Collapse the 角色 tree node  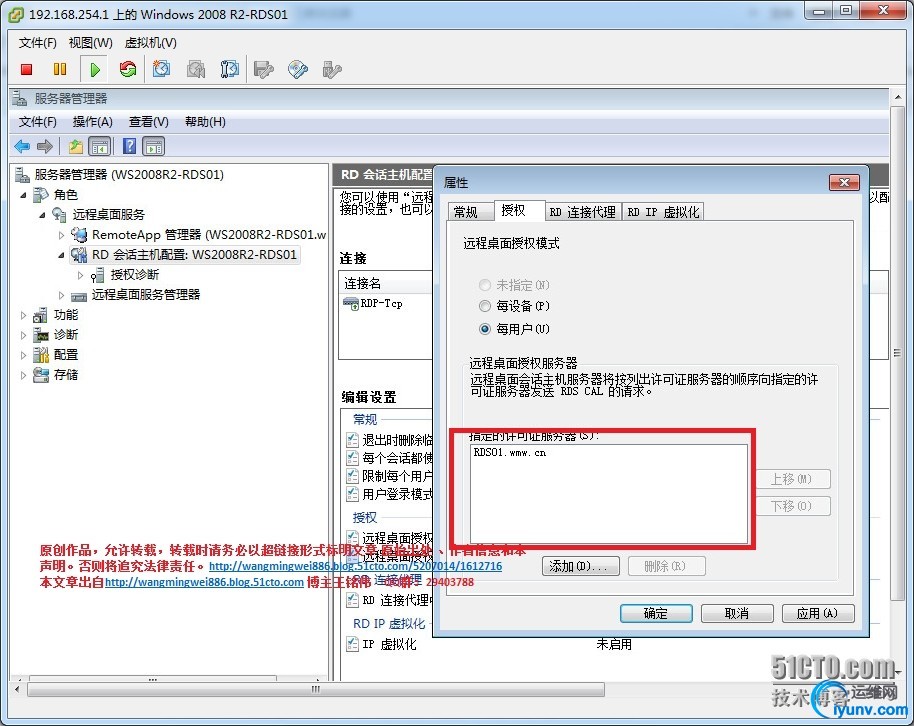click(23, 195)
